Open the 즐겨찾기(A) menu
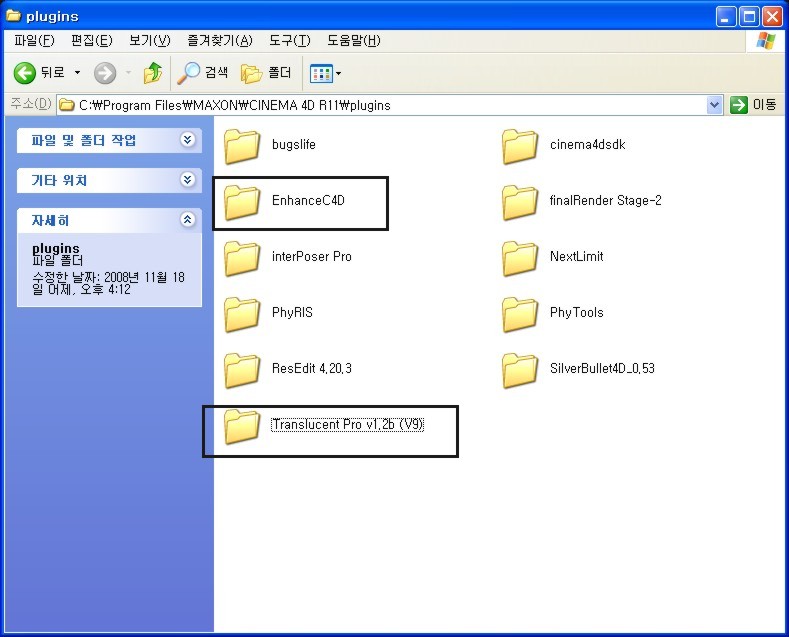 tap(219, 40)
